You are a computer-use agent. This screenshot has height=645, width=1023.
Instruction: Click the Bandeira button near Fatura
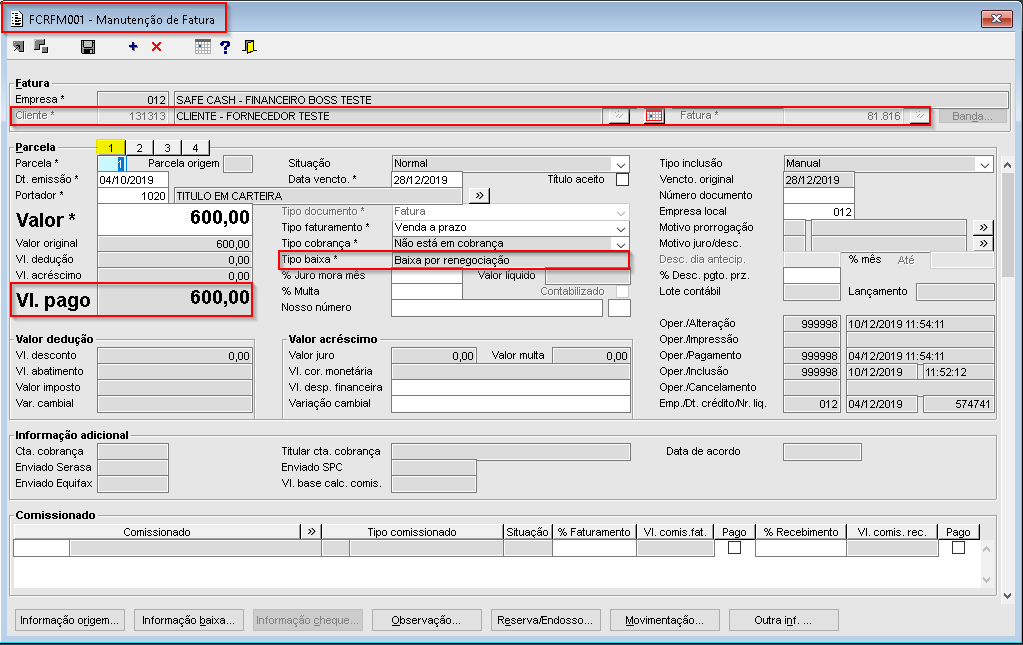click(x=972, y=116)
